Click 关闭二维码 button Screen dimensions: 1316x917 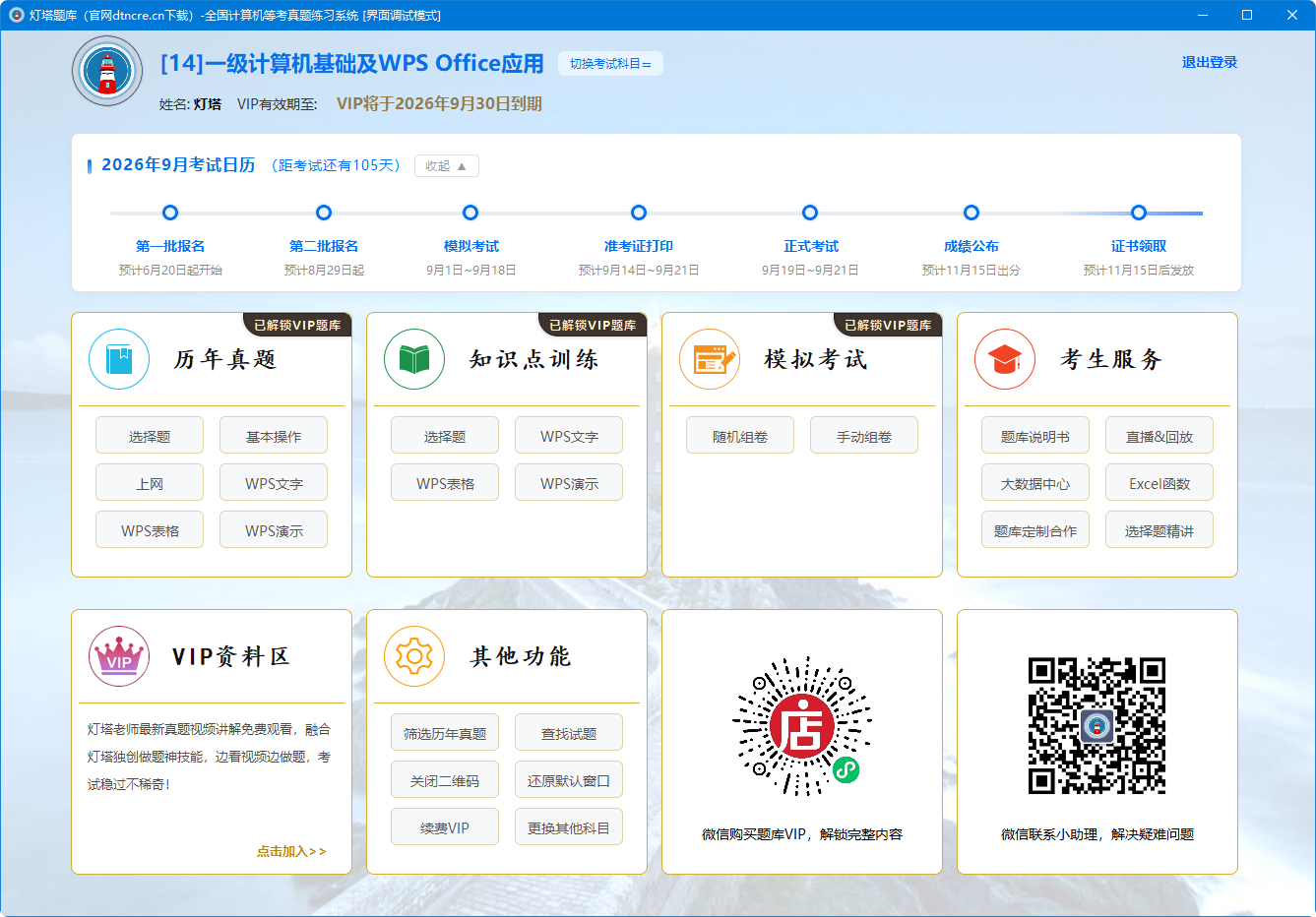point(445,780)
